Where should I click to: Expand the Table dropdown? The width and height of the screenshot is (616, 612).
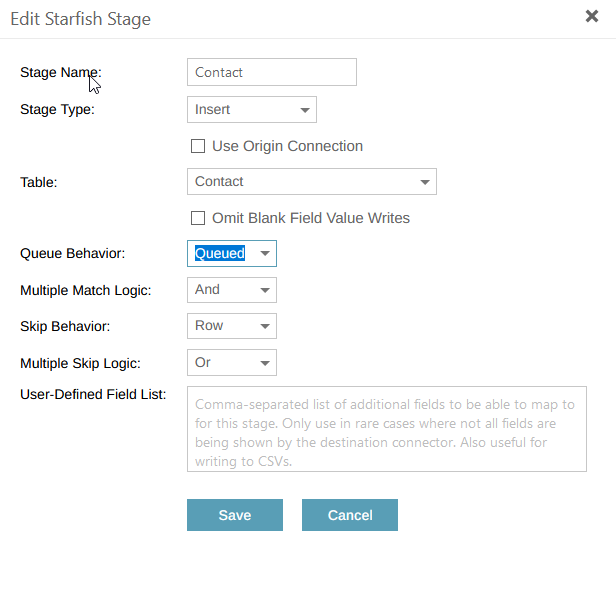coord(311,182)
